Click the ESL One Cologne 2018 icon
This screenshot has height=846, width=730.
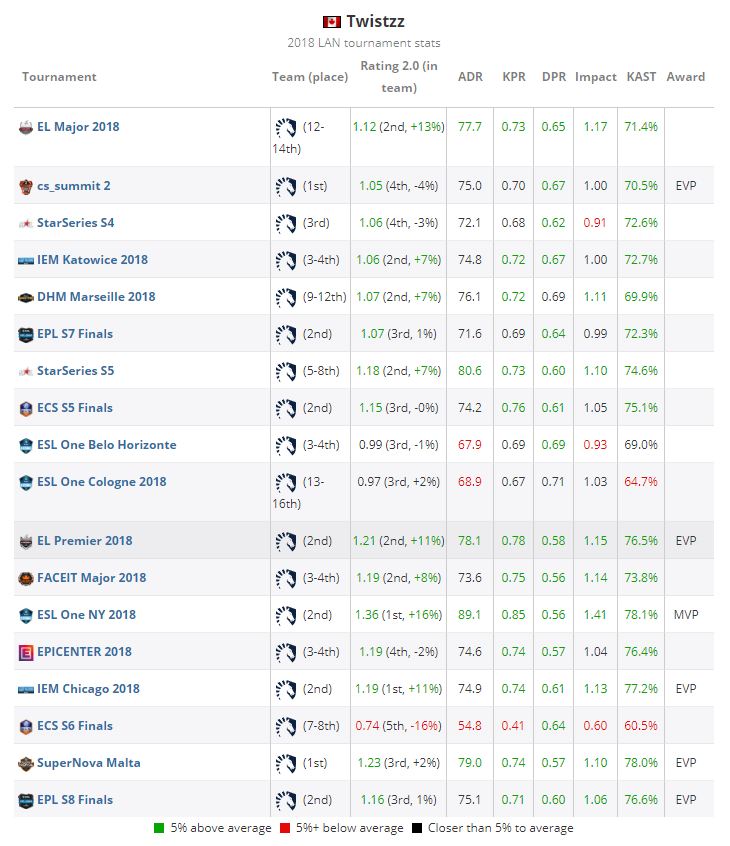[26, 482]
